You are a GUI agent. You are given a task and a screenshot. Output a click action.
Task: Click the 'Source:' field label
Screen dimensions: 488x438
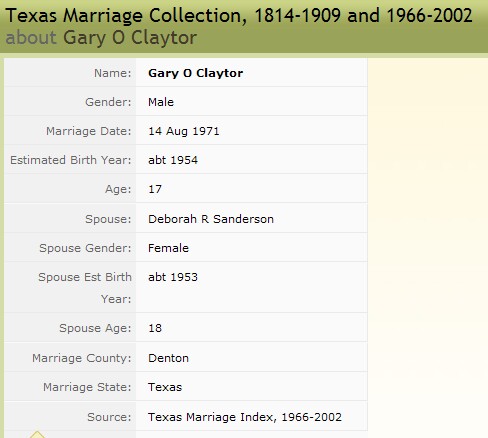(x=109, y=417)
